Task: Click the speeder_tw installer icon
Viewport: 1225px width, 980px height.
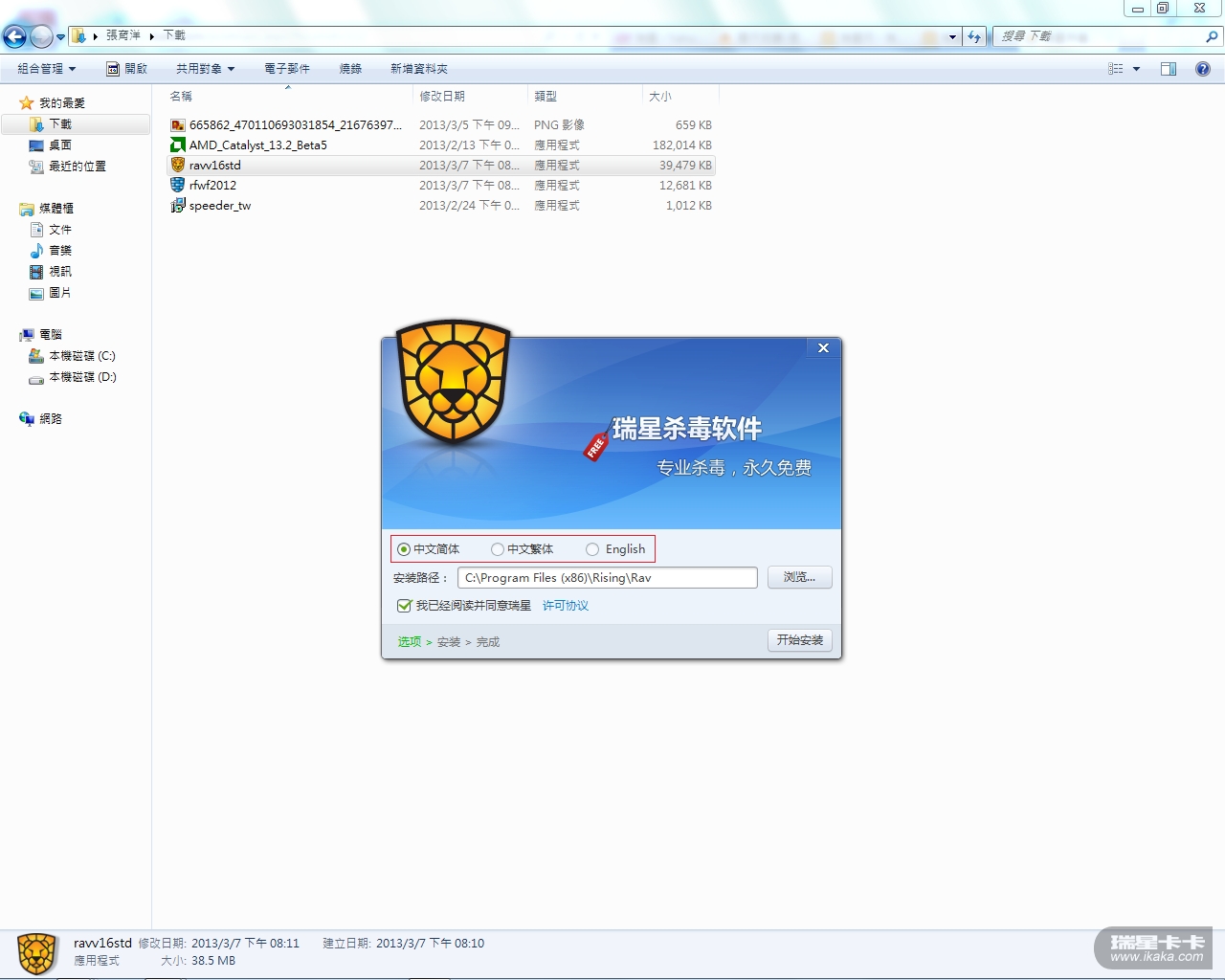Action: 177,206
